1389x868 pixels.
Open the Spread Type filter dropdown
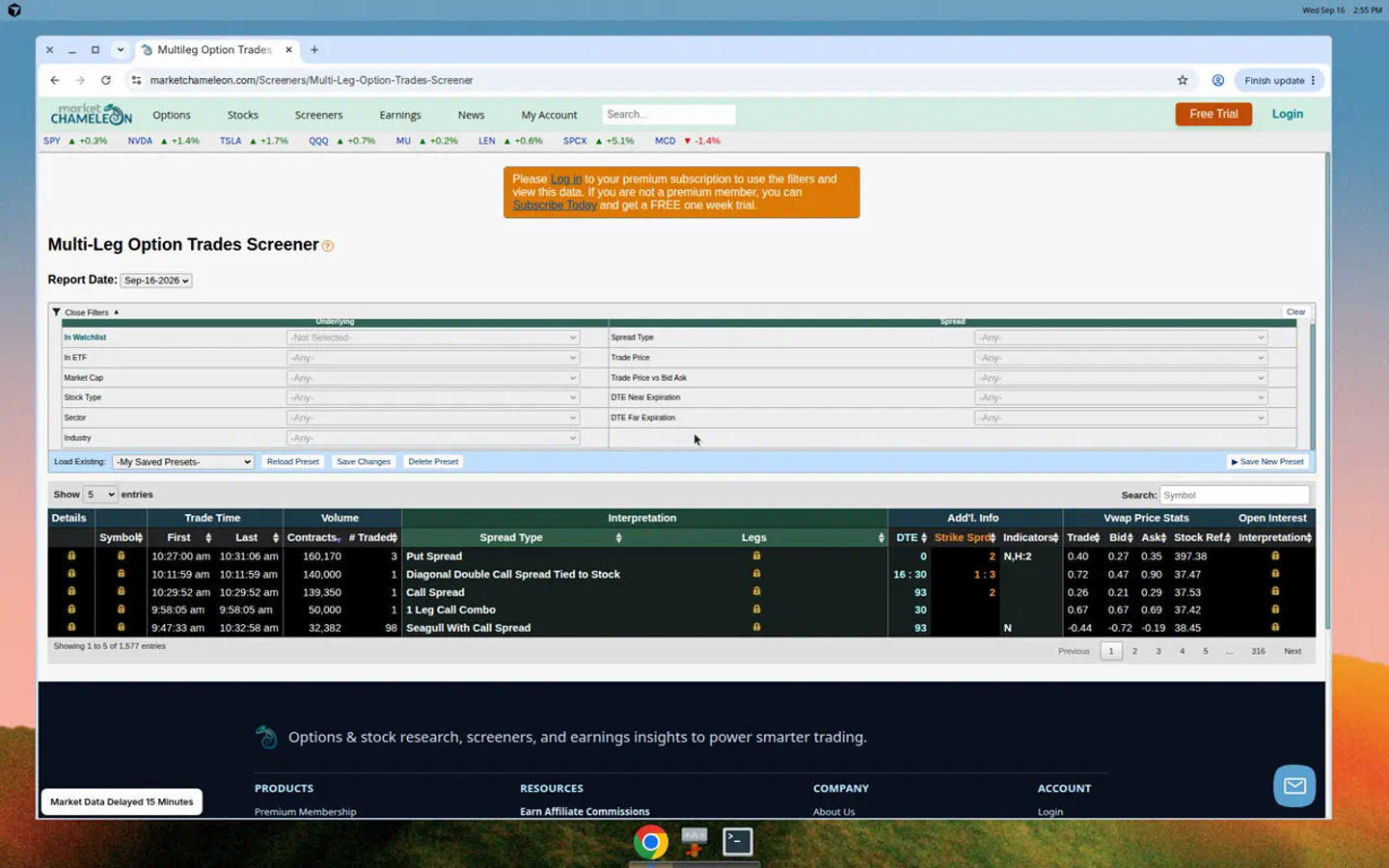pyautogui.click(x=1121, y=338)
